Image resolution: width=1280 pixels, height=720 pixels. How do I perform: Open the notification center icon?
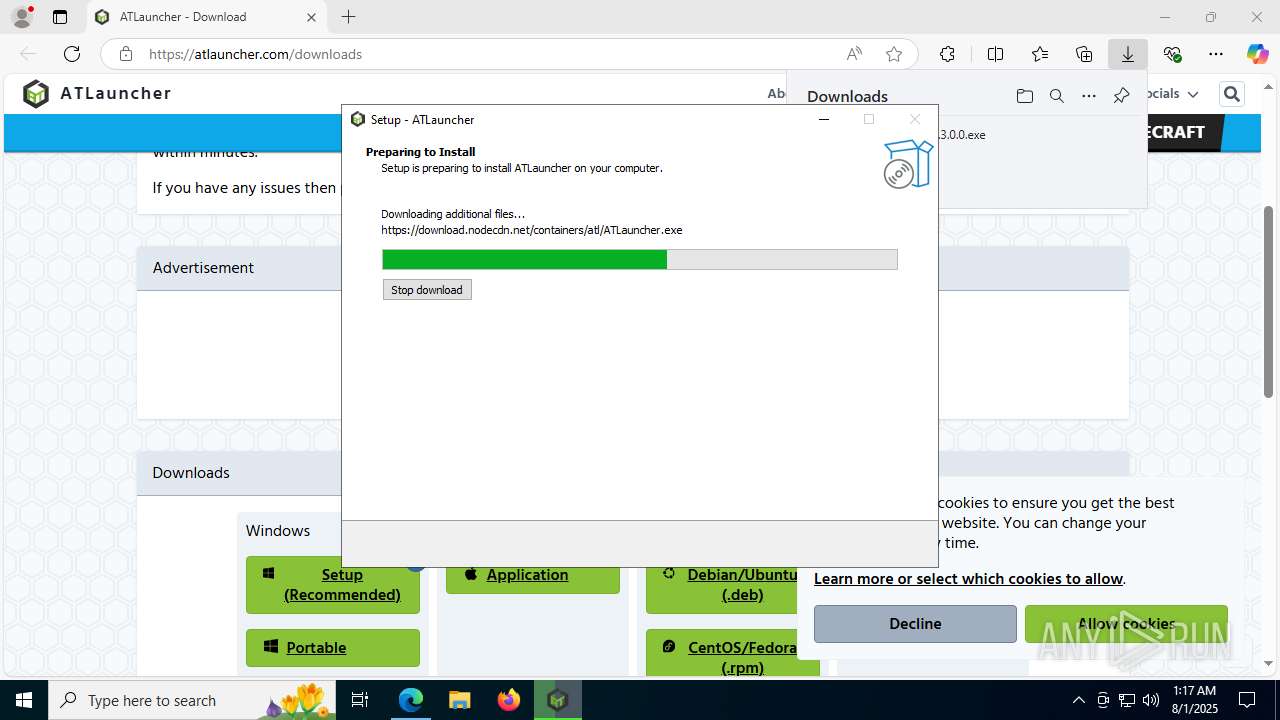tap(1247, 700)
